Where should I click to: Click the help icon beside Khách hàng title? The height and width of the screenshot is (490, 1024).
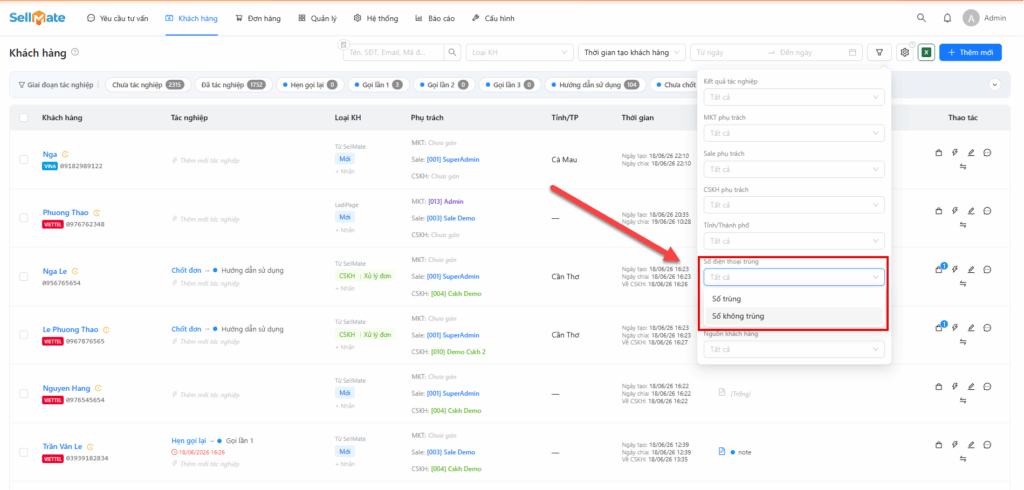pos(75,52)
